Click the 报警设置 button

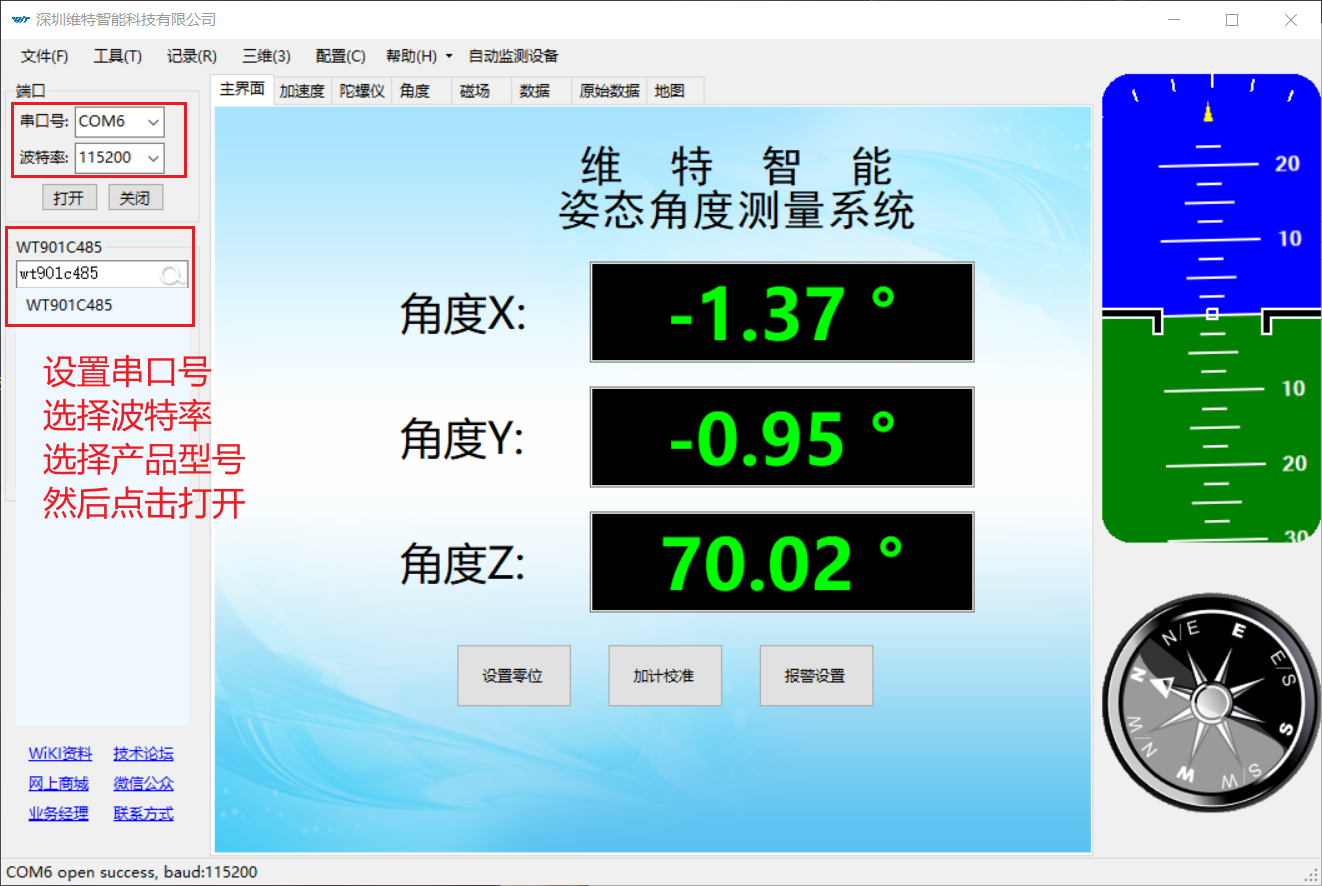(816, 676)
